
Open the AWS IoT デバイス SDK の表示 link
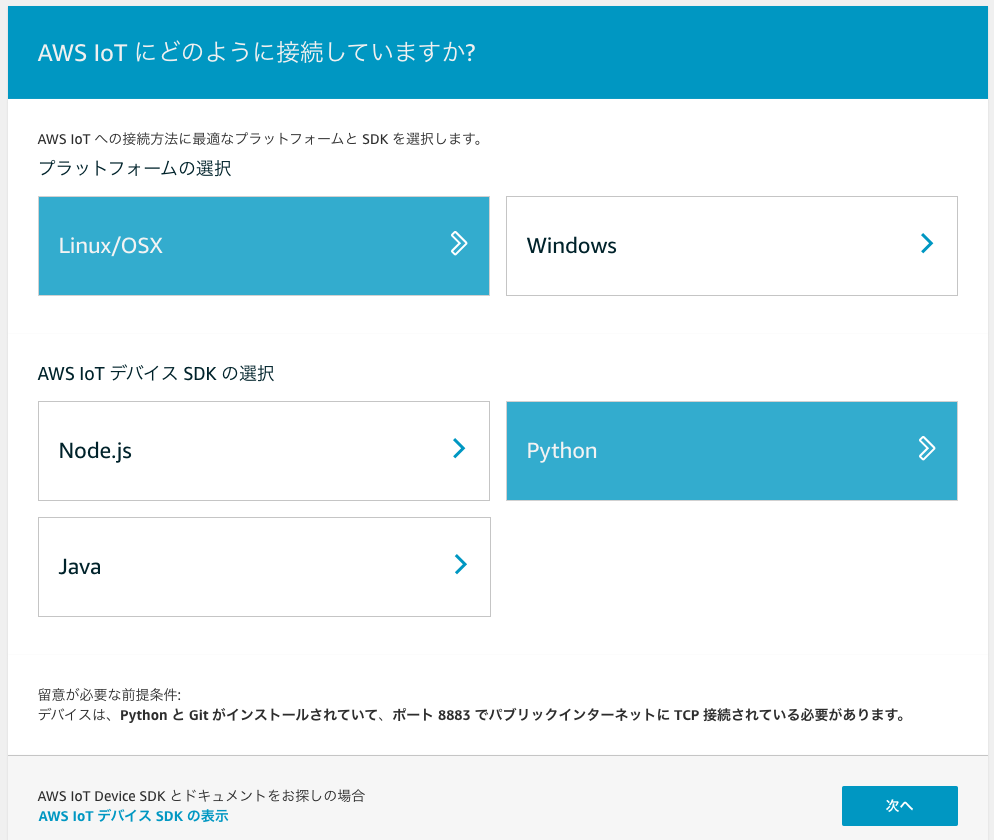tap(130, 815)
